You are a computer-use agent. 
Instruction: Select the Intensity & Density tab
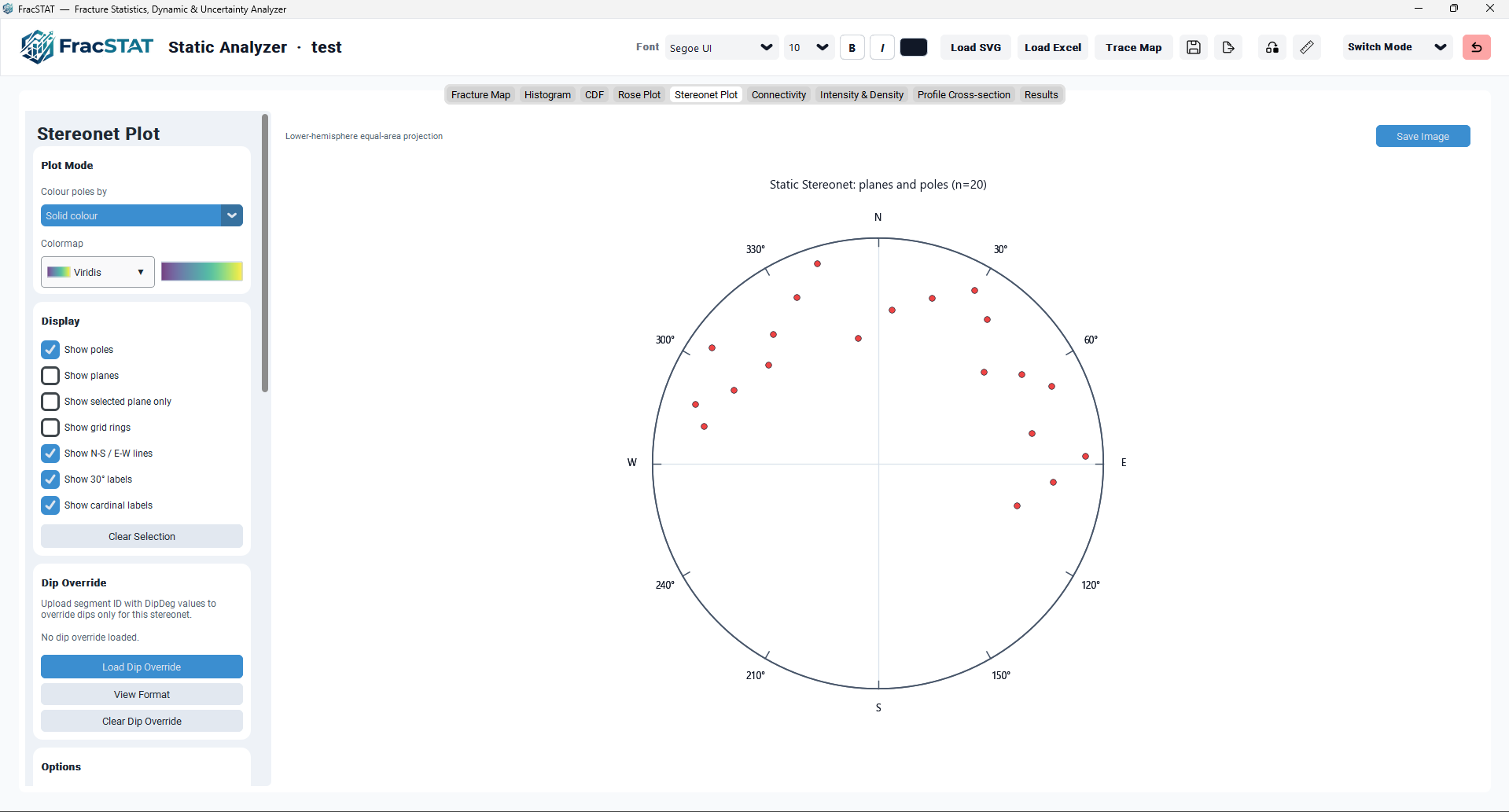click(x=862, y=95)
